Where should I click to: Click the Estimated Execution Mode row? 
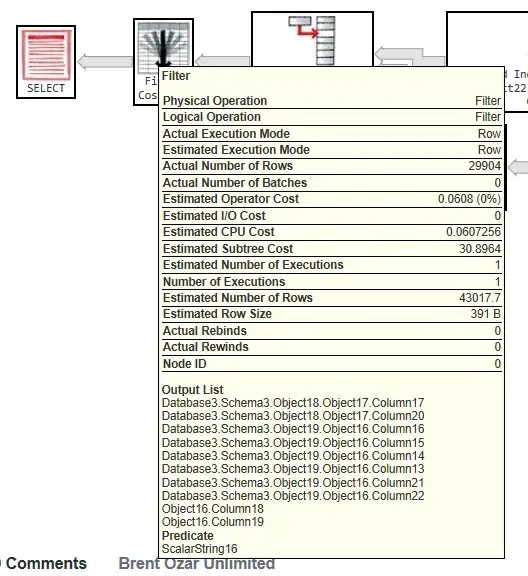click(332, 150)
